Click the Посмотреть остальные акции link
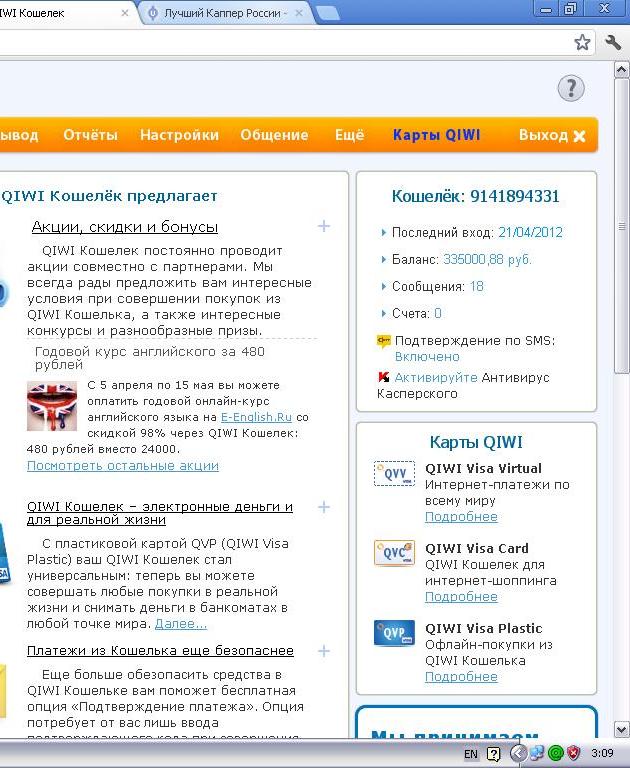Viewport: 630px width, 768px height. pos(123,465)
